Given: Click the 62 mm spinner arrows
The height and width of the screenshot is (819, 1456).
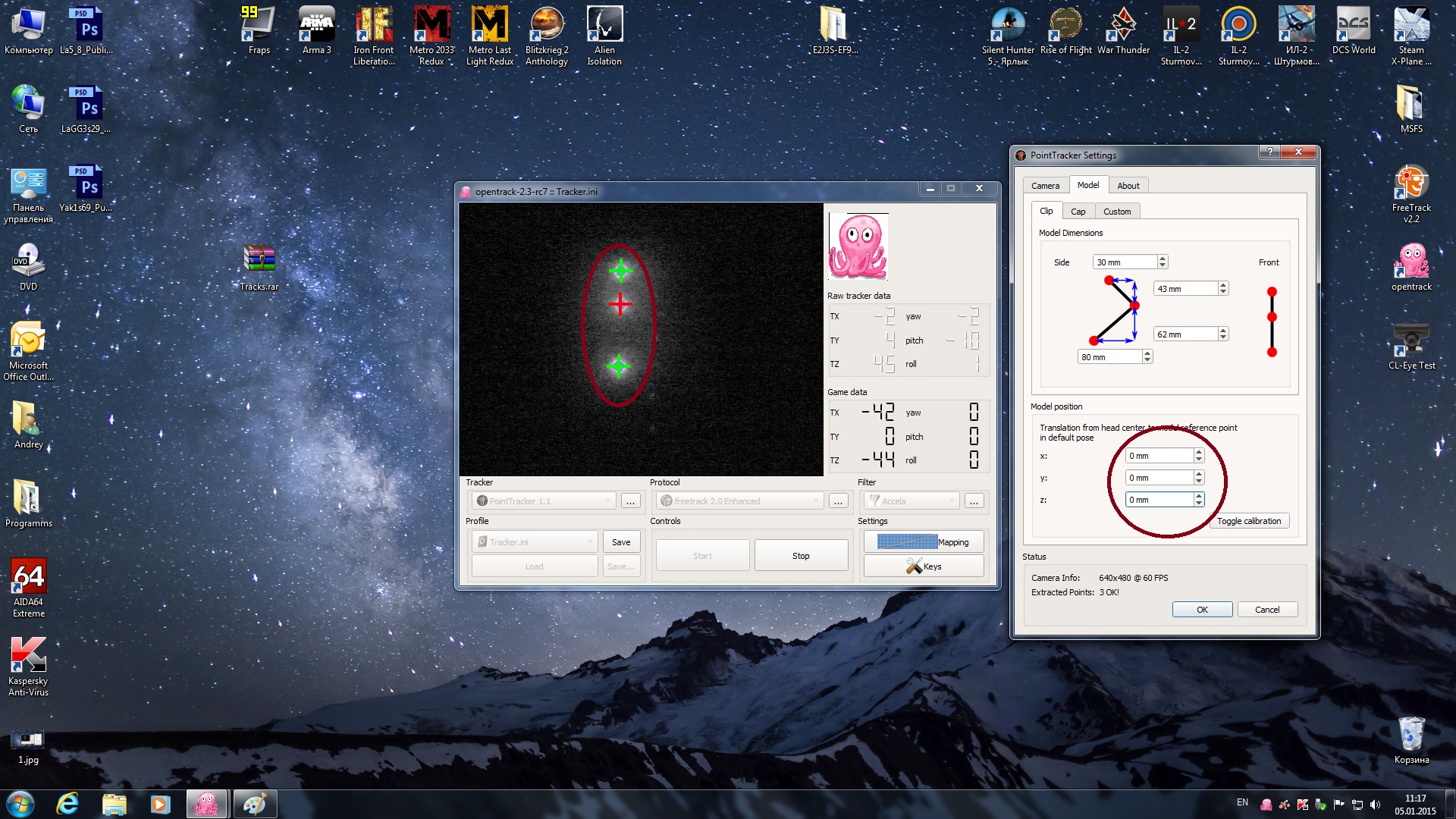Looking at the screenshot, I should pos(1223,334).
